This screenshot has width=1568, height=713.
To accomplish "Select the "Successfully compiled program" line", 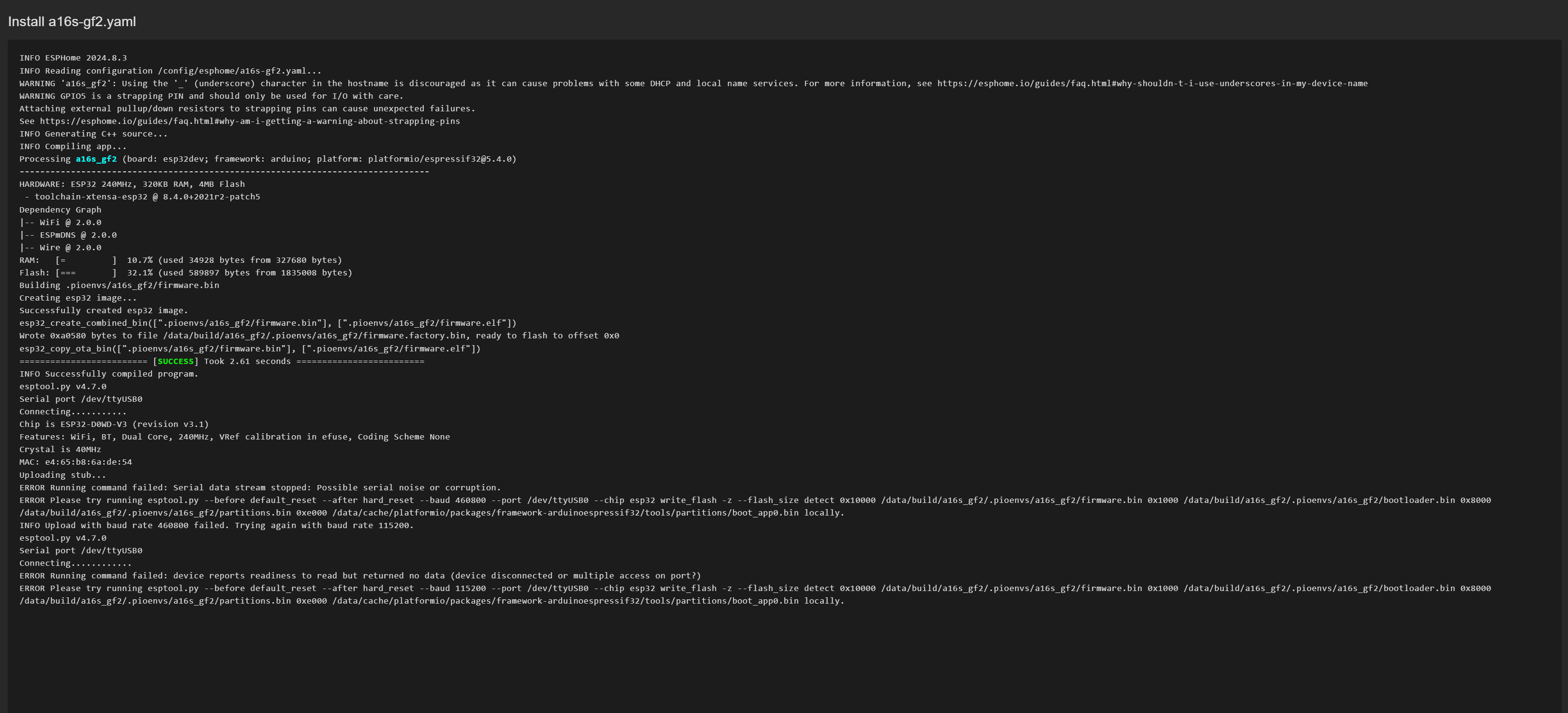I will pyautogui.click(x=109, y=374).
